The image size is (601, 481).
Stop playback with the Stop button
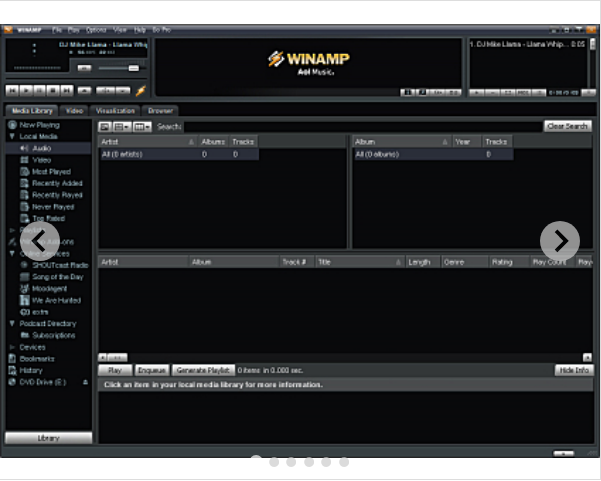53,91
